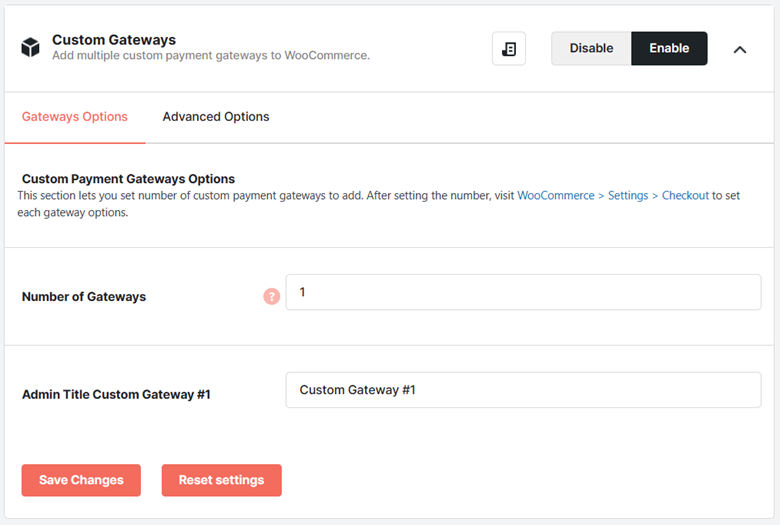Click the Admin Title Custom Gateway #1 field
Screen dimensions: 780x525
523,390
